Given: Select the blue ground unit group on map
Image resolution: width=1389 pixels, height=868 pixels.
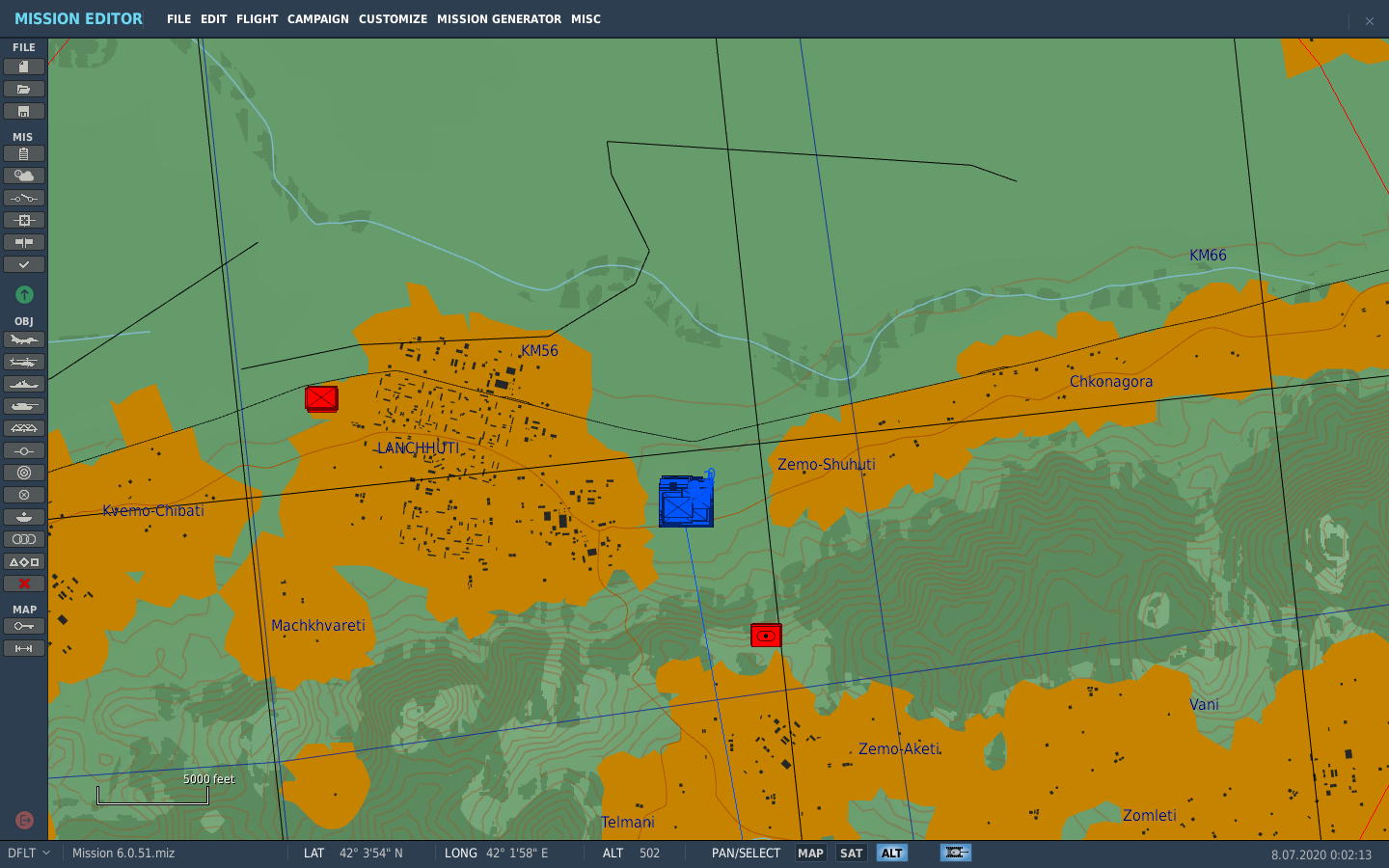Looking at the screenshot, I should [x=686, y=502].
